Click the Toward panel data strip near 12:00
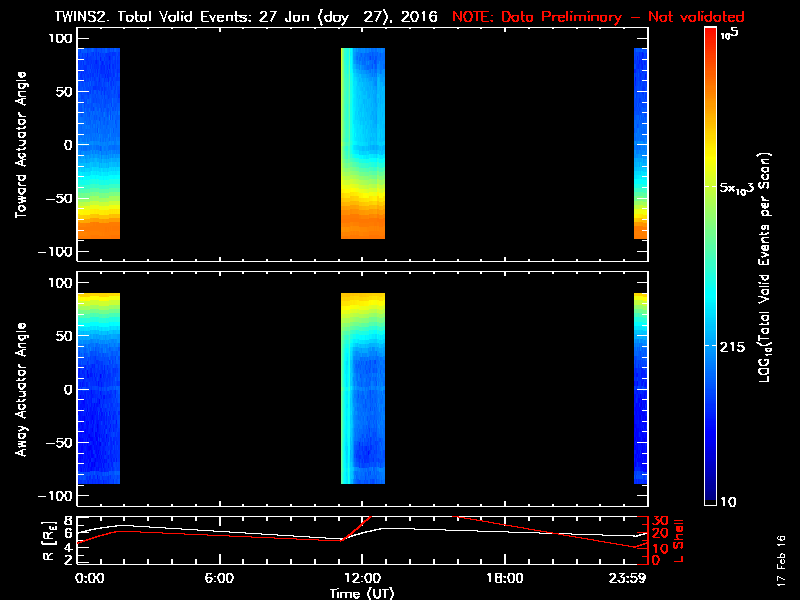The height and width of the screenshot is (600, 800). (x=363, y=143)
